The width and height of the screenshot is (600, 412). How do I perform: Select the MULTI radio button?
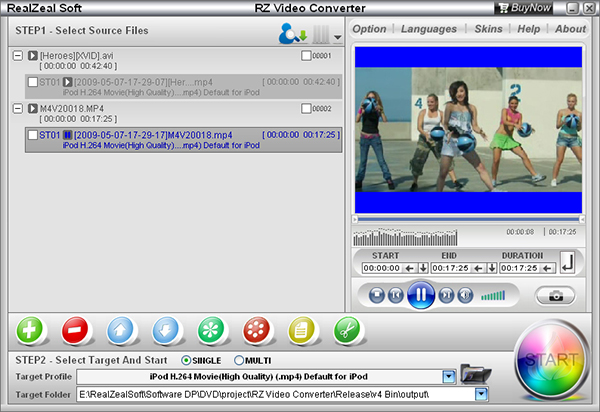(x=239, y=360)
